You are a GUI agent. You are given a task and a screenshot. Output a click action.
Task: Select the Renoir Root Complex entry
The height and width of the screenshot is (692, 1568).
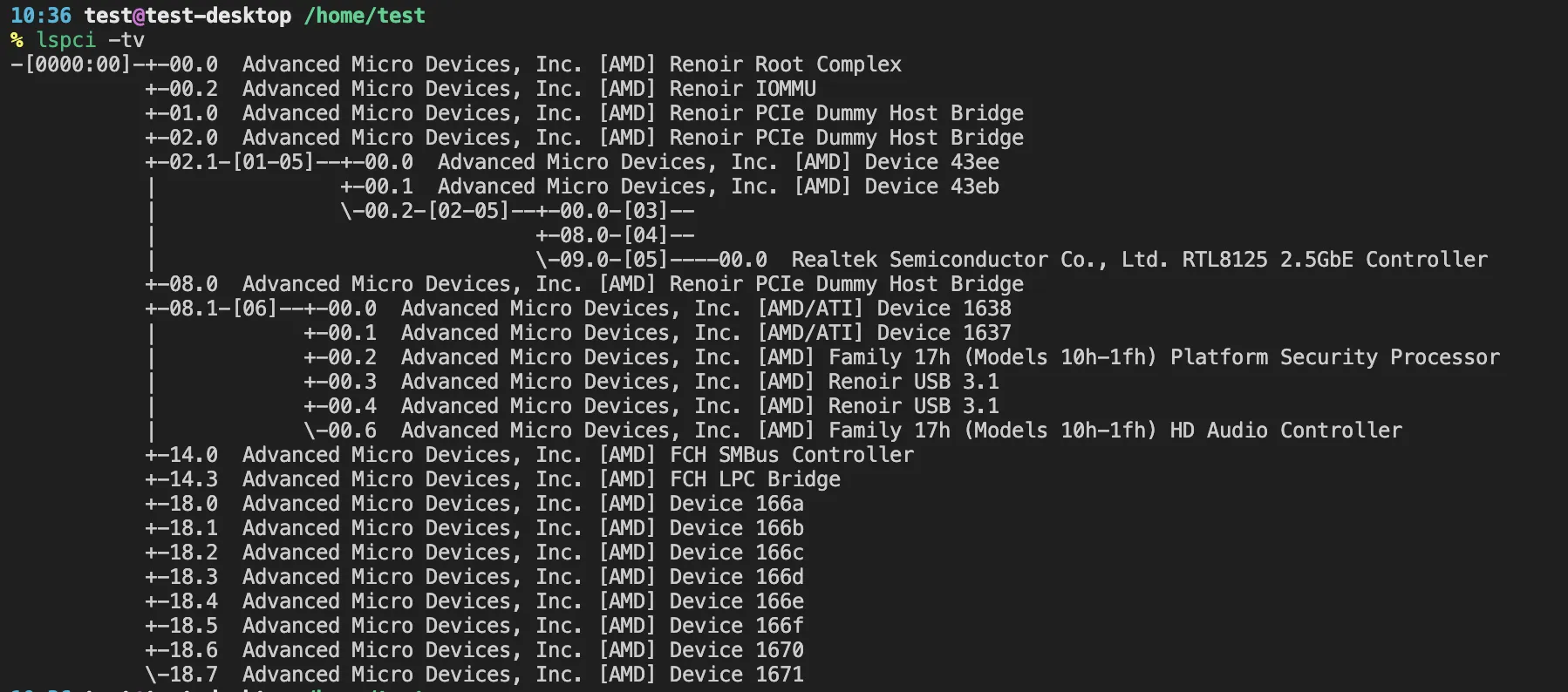[785, 64]
